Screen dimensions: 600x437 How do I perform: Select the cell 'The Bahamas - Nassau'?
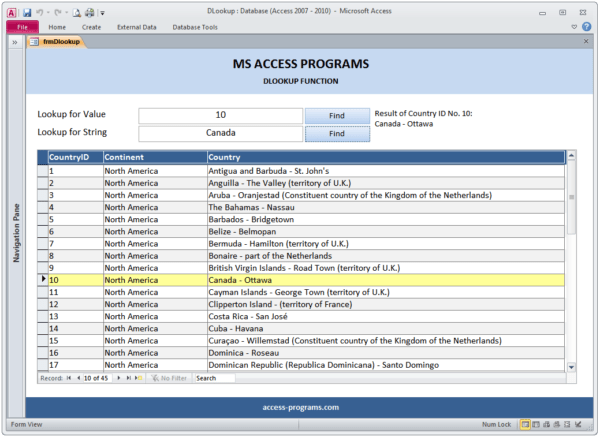click(x=386, y=207)
